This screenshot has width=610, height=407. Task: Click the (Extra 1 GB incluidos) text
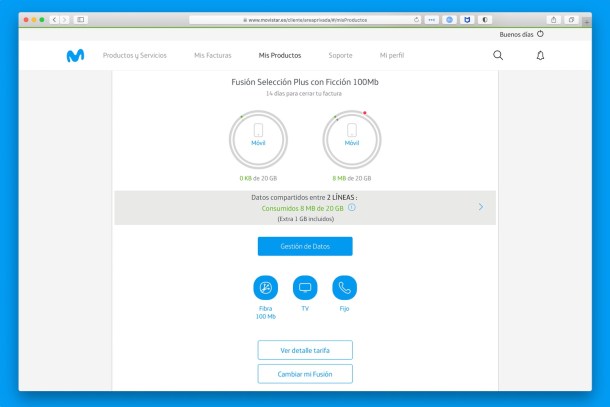coord(305,219)
